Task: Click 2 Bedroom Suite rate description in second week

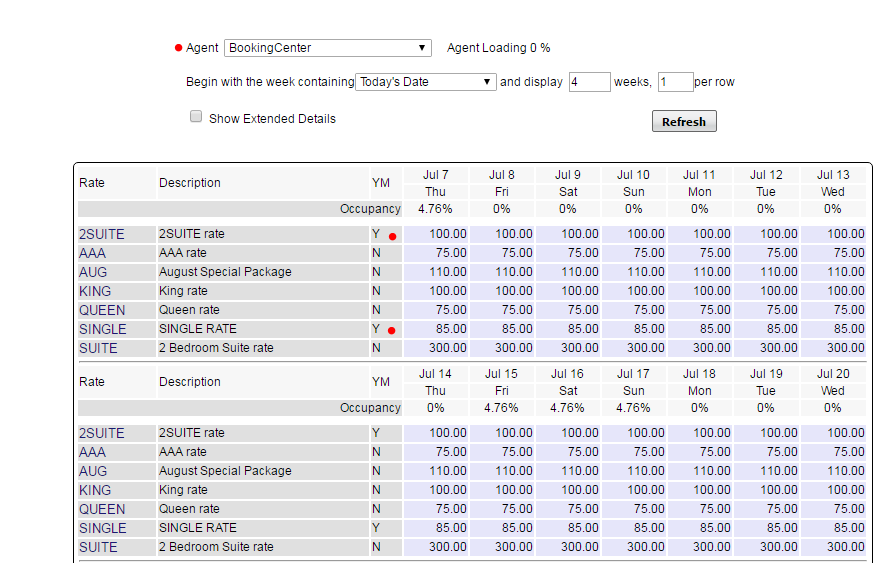Action: [216, 547]
